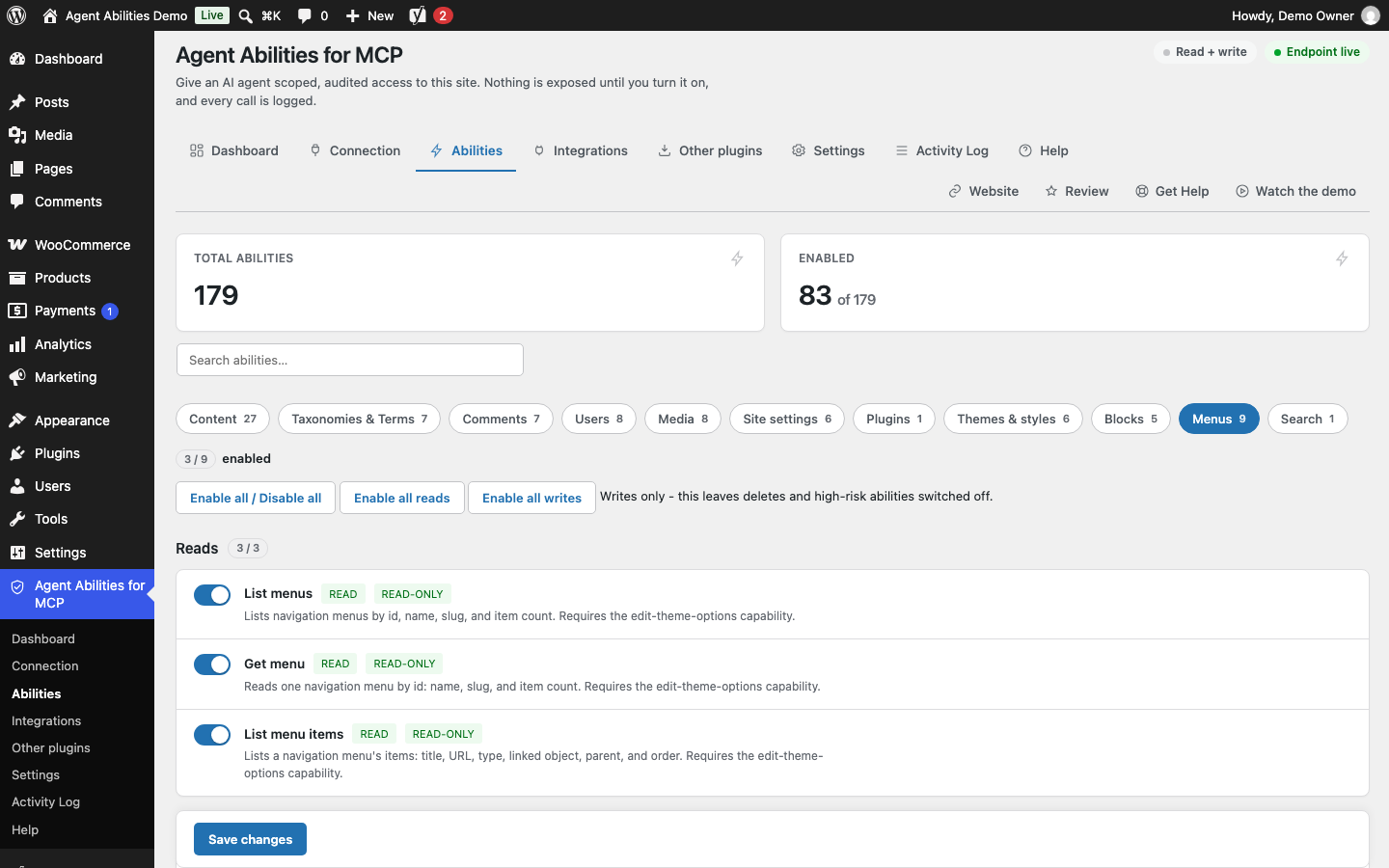
Task: Open Yoast notifications icon with 2 badge
Action: pyautogui.click(x=430, y=15)
